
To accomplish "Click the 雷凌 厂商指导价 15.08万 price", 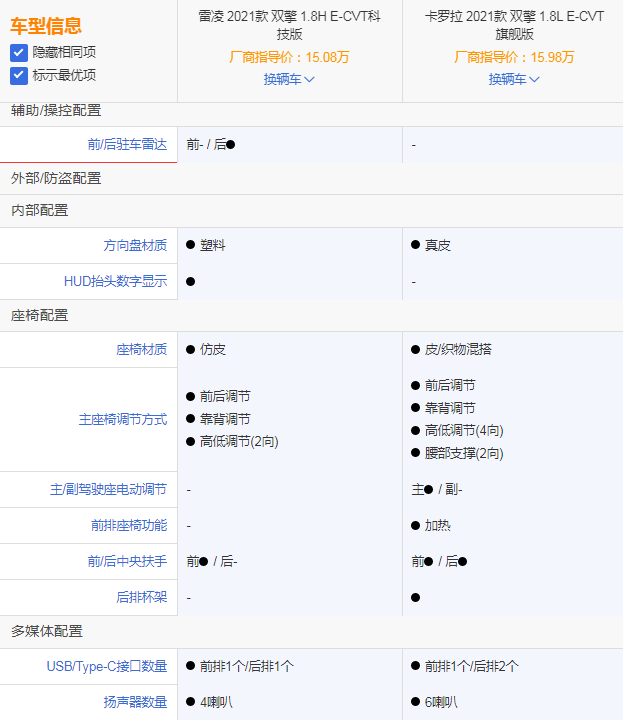I will tap(289, 57).
